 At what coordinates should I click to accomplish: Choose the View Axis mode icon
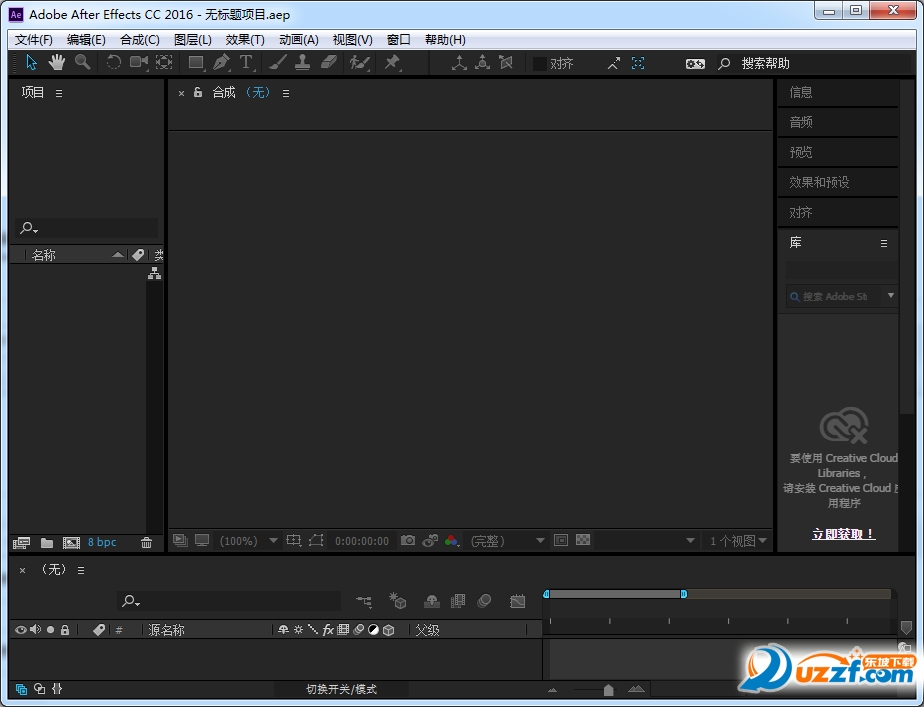pos(506,62)
